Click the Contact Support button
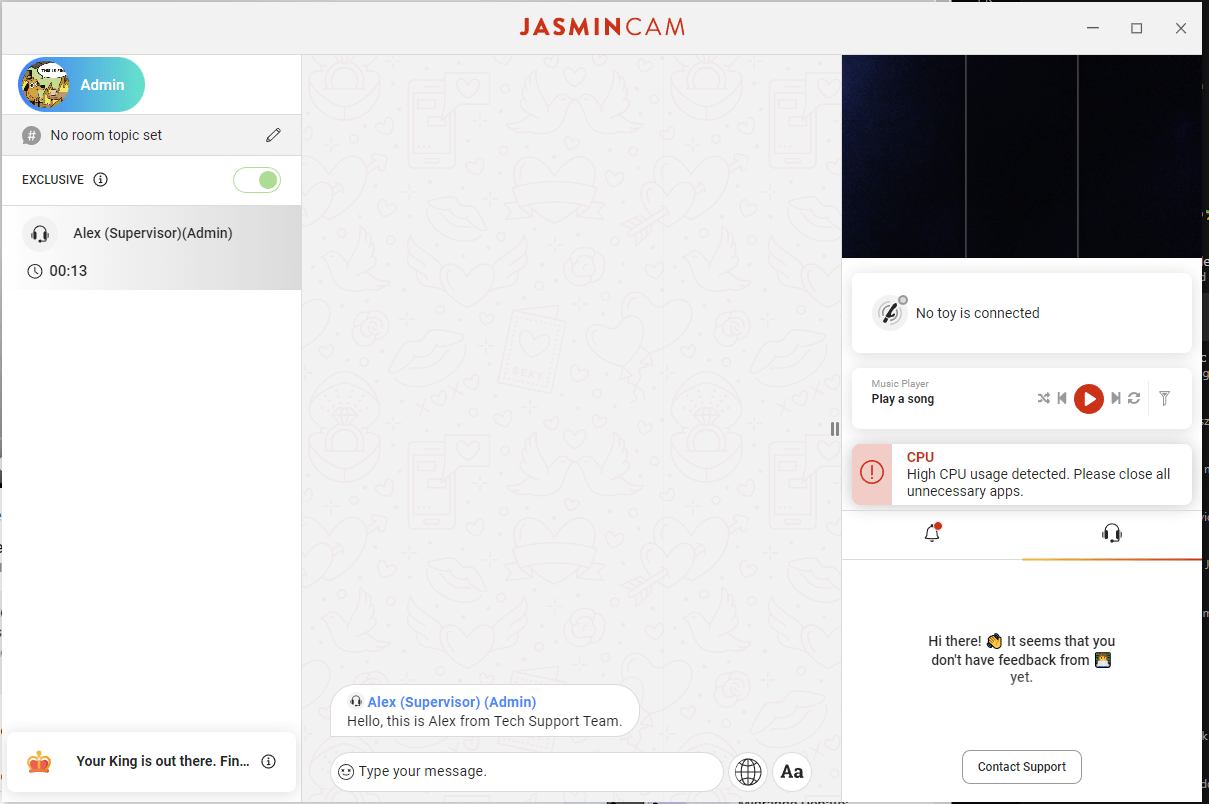The image size is (1209, 804). pos(1022,767)
